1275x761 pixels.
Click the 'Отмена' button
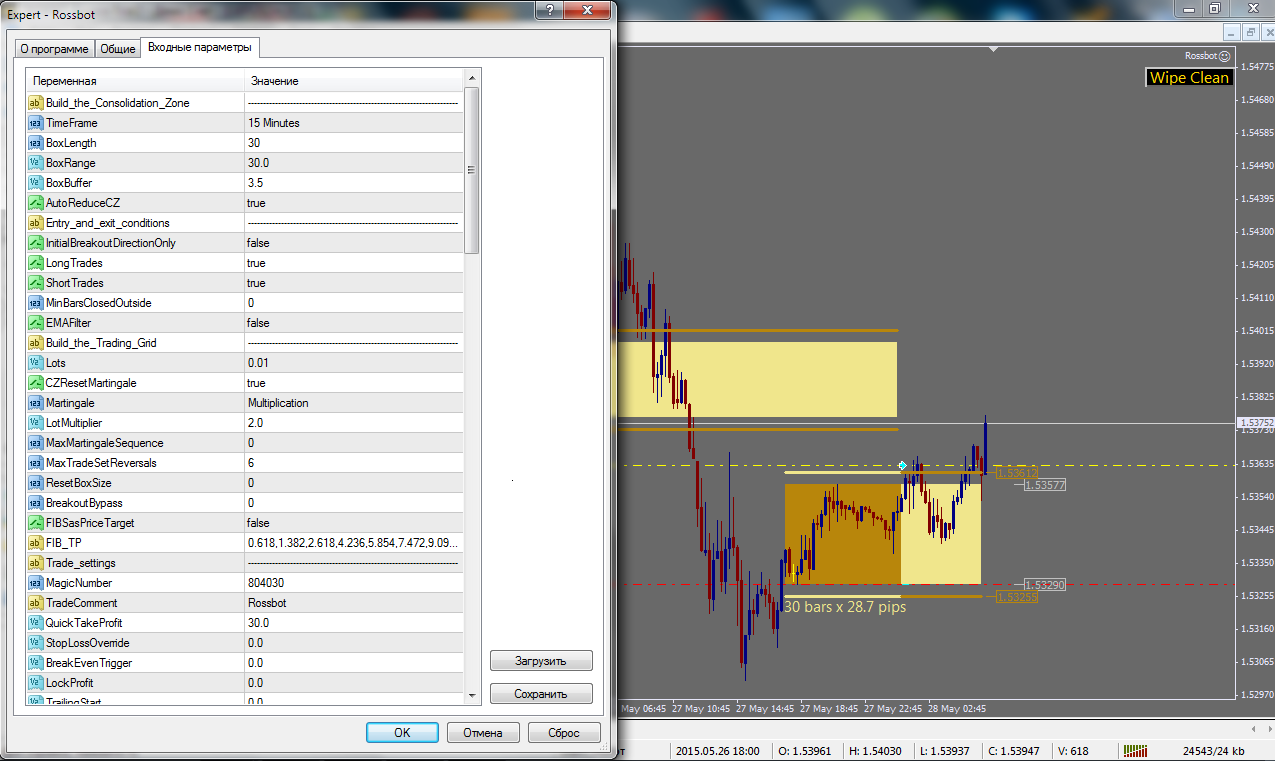coord(483,733)
